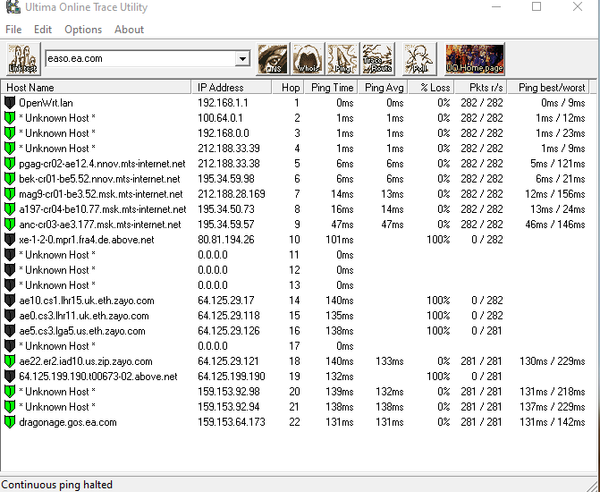Click green shield of ae22.er2.iad10.us.zip.zayo.com
600x492 pixels.
(x=10, y=362)
